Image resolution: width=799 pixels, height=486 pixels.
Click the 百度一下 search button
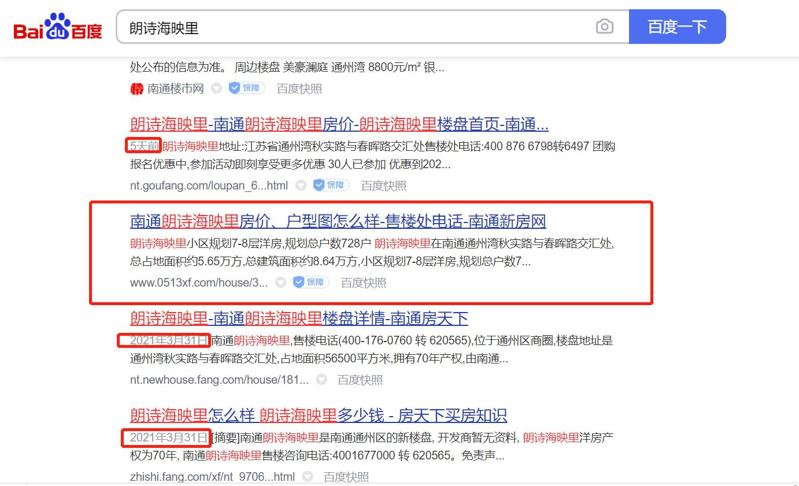click(x=677, y=26)
